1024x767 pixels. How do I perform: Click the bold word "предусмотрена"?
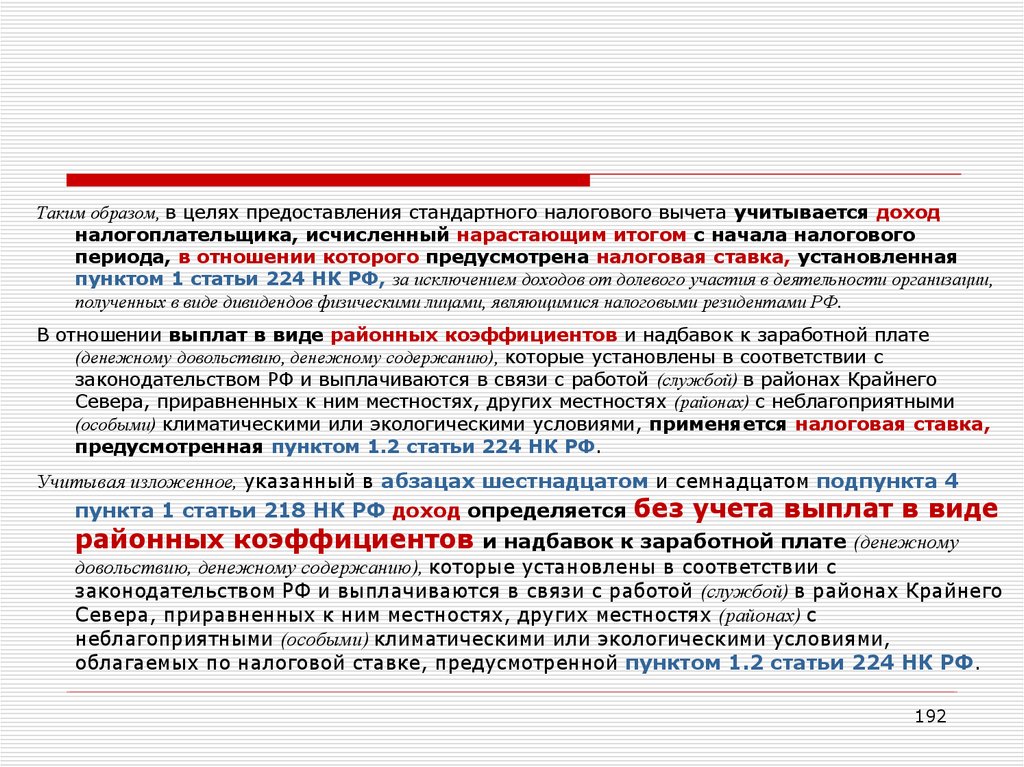[x=507, y=257]
